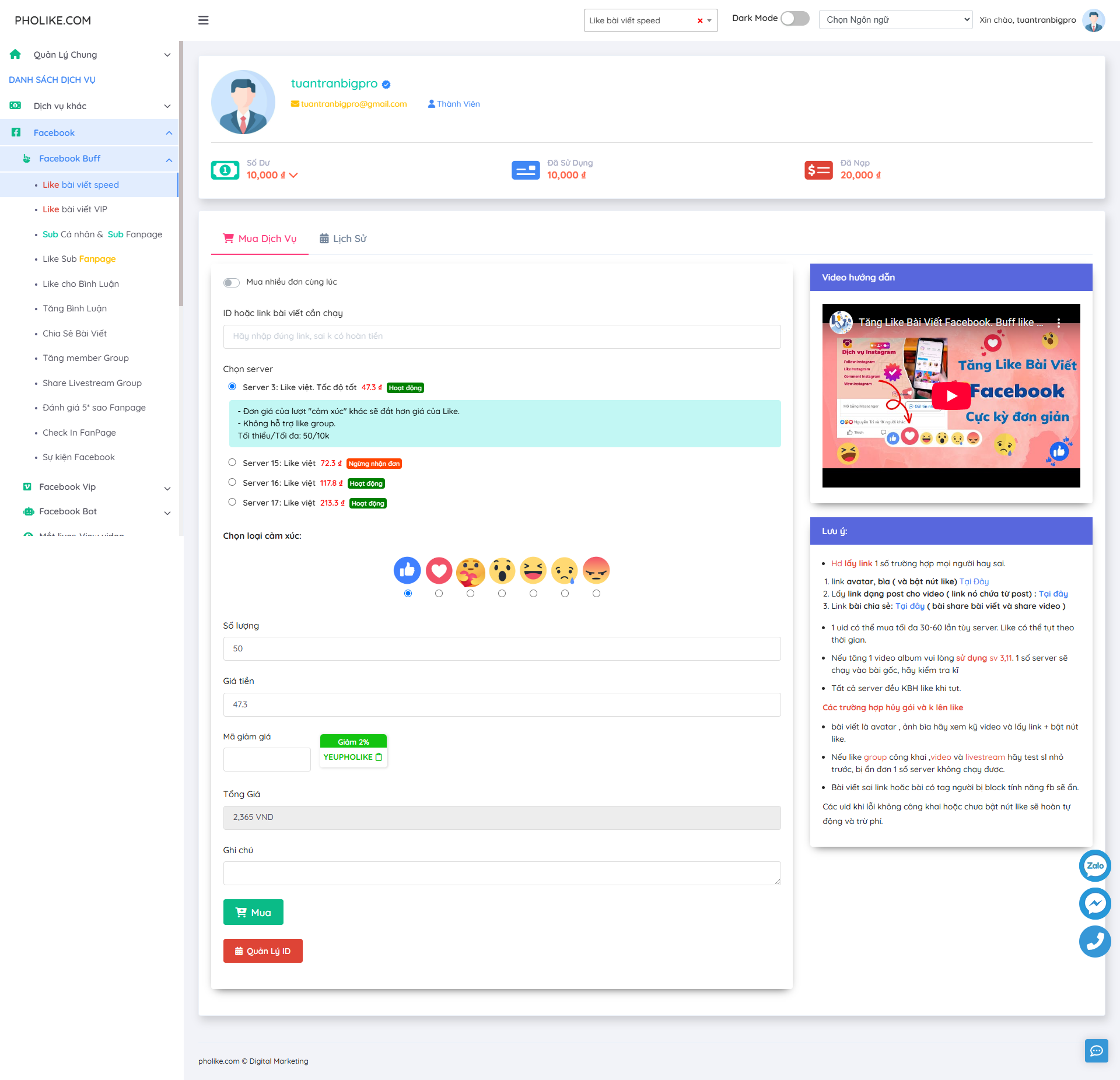
Task: Click the Messenger floating icon
Action: click(1094, 903)
